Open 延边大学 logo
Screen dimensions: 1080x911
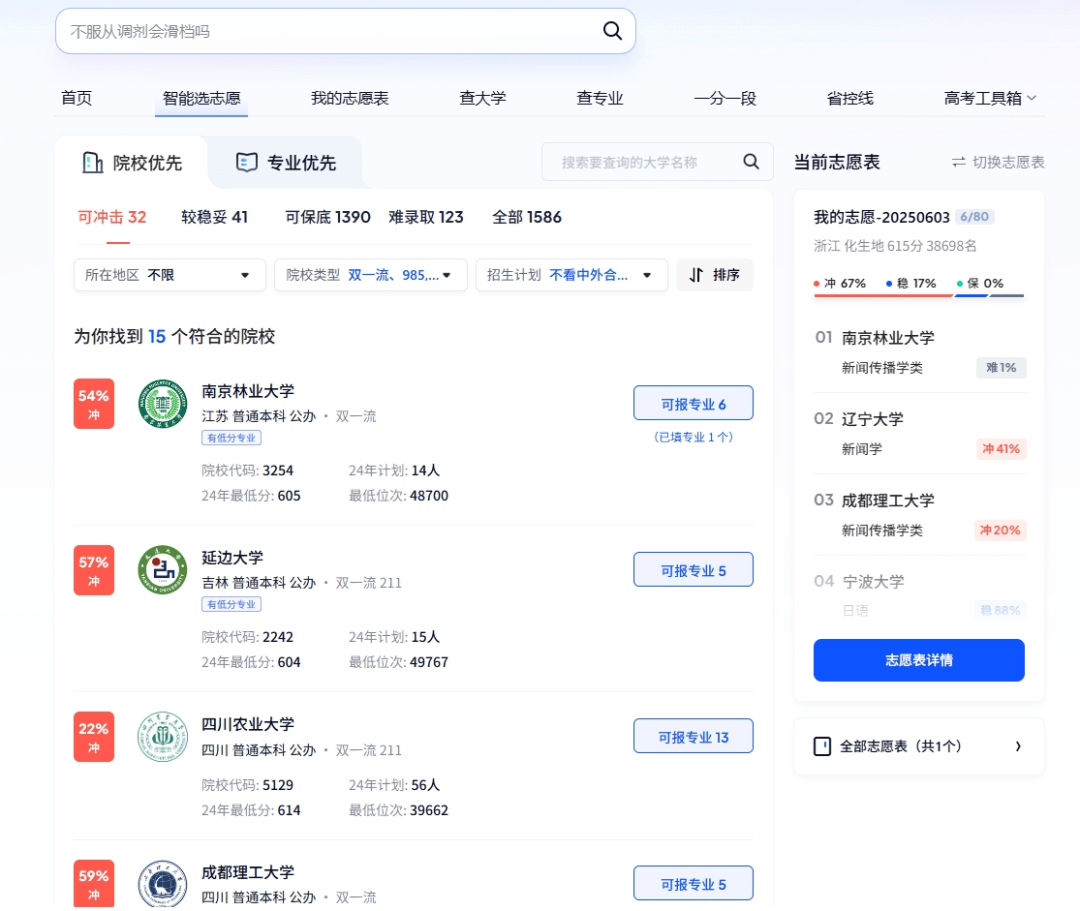(x=162, y=570)
